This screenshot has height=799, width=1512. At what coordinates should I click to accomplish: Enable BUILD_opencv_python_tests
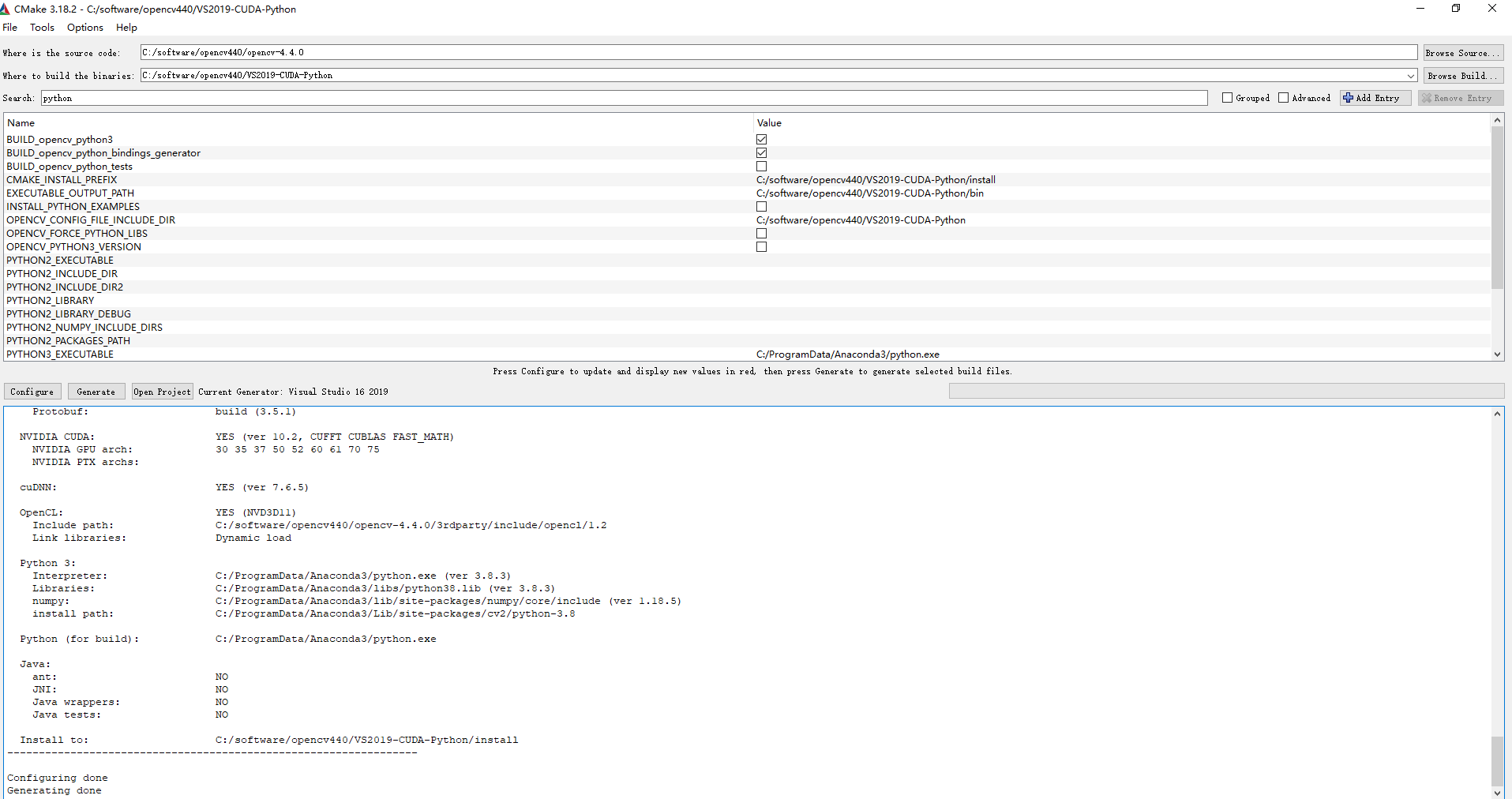pos(762,166)
